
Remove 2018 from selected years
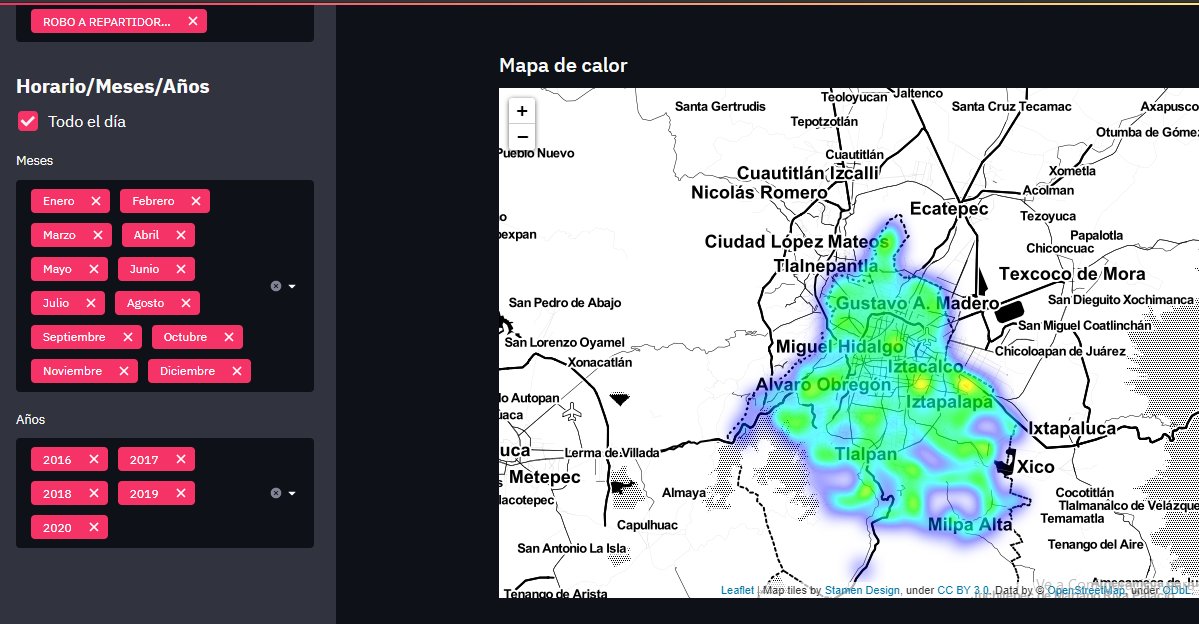tap(93, 493)
